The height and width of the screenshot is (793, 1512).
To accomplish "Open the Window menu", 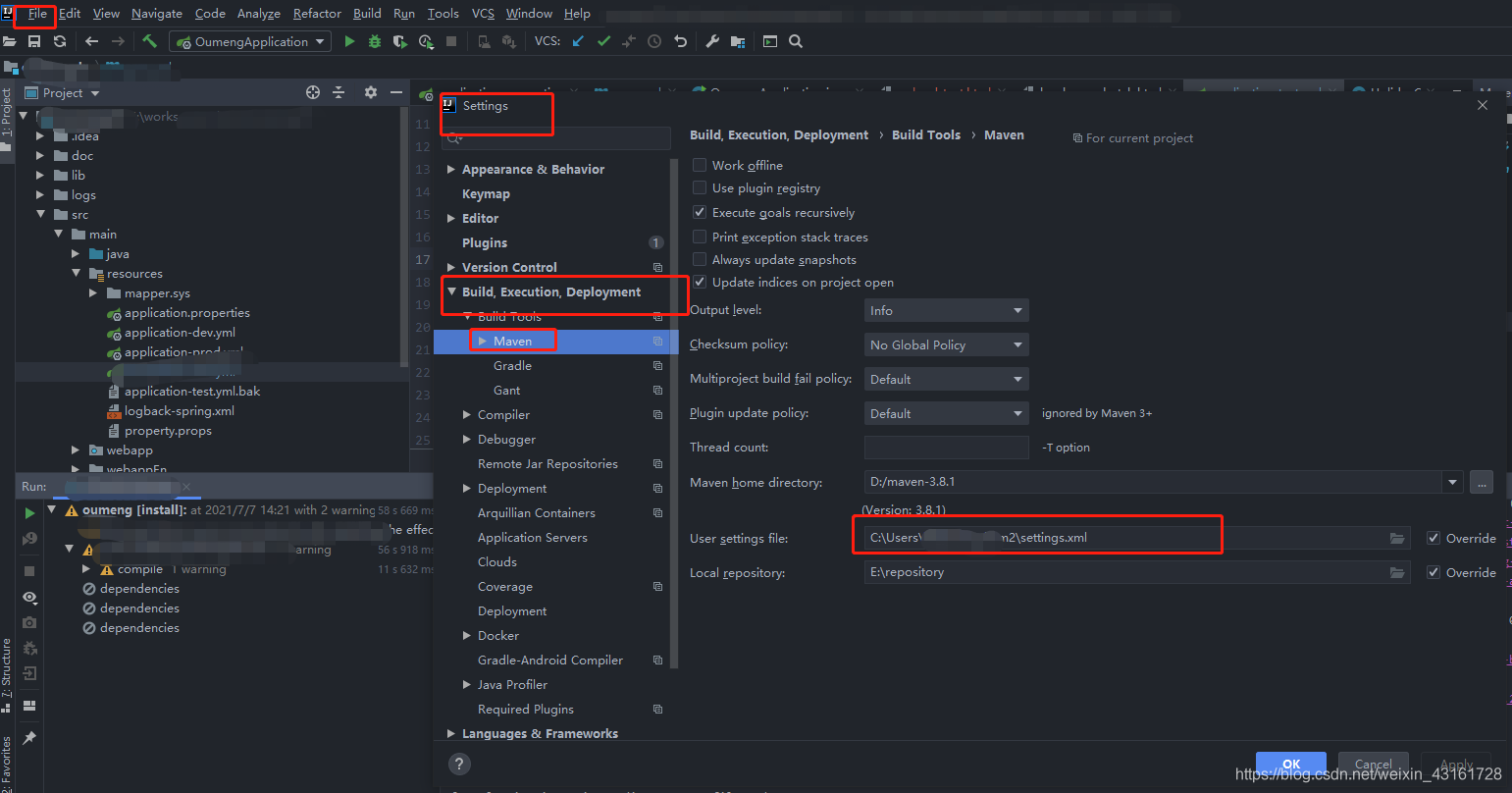I will (529, 14).
